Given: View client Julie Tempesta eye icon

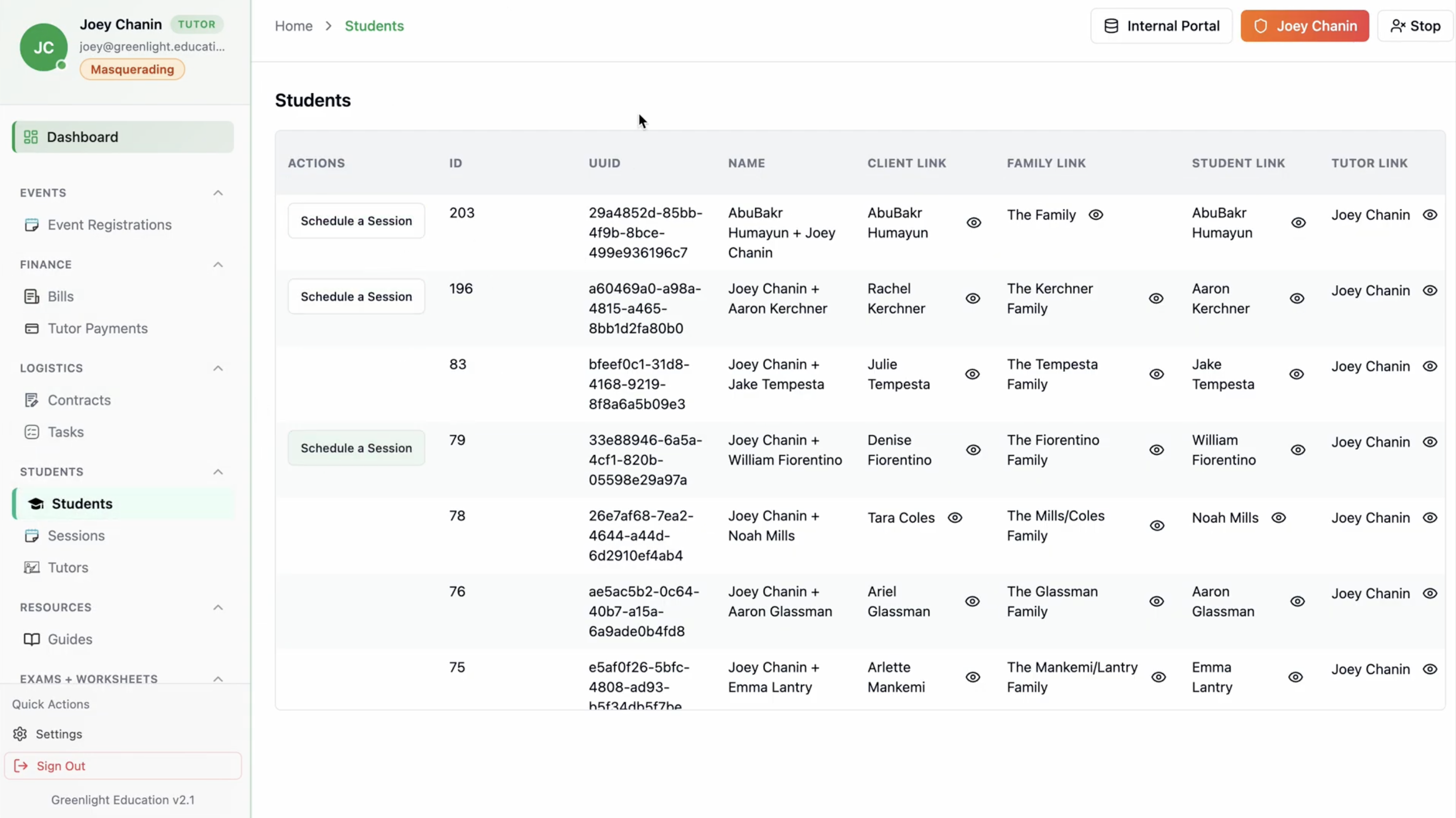Looking at the screenshot, I should pos(972,374).
